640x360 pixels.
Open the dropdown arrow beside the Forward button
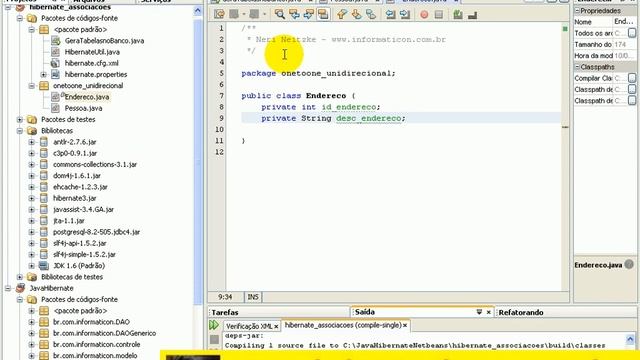(264, 15)
